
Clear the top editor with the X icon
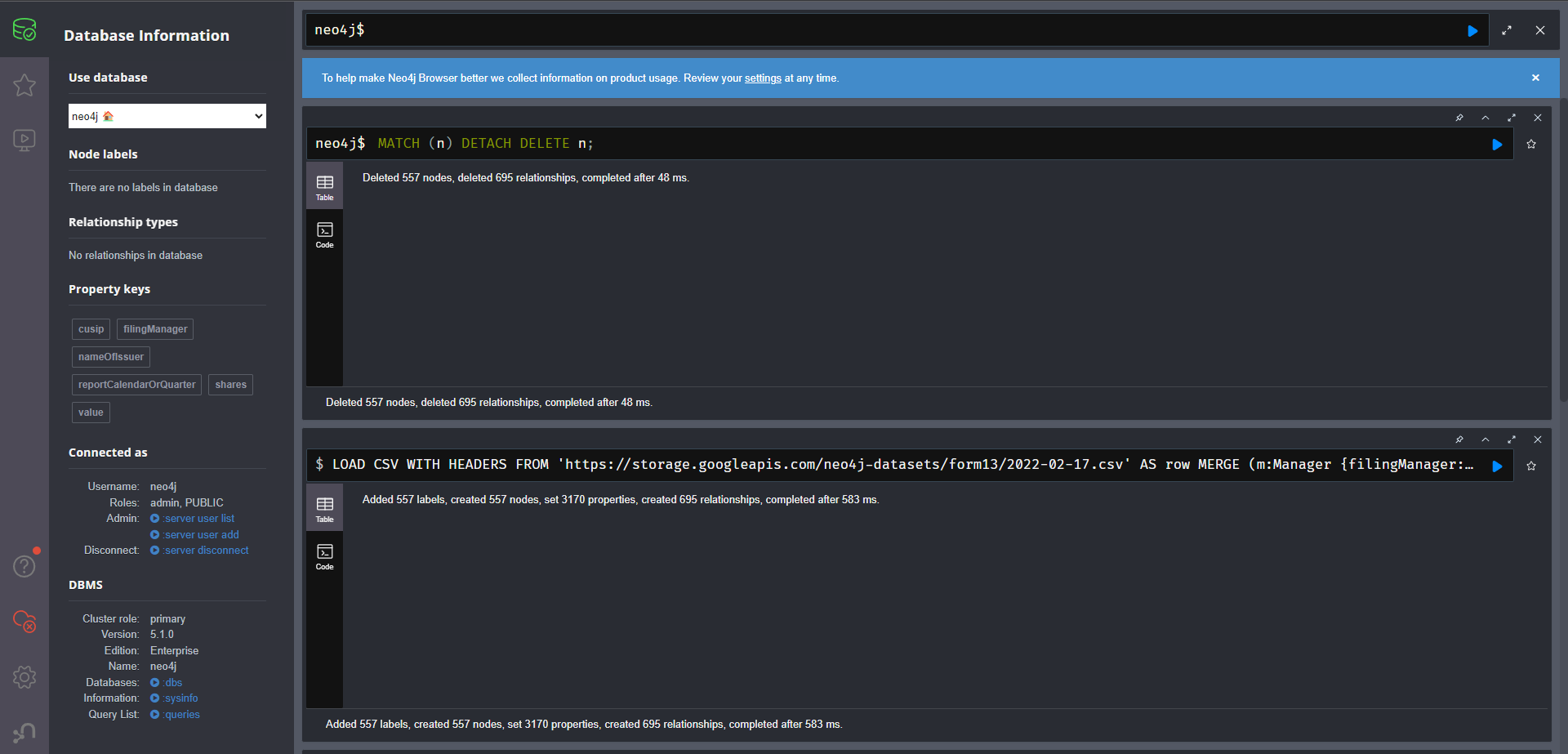pyautogui.click(x=1540, y=30)
